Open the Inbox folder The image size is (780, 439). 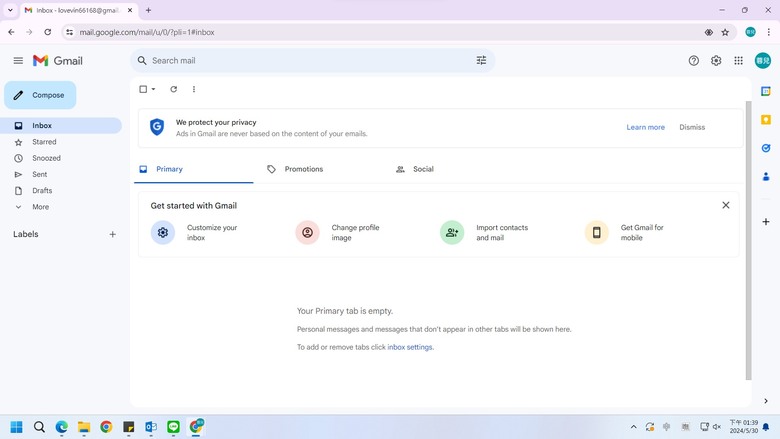(61, 126)
